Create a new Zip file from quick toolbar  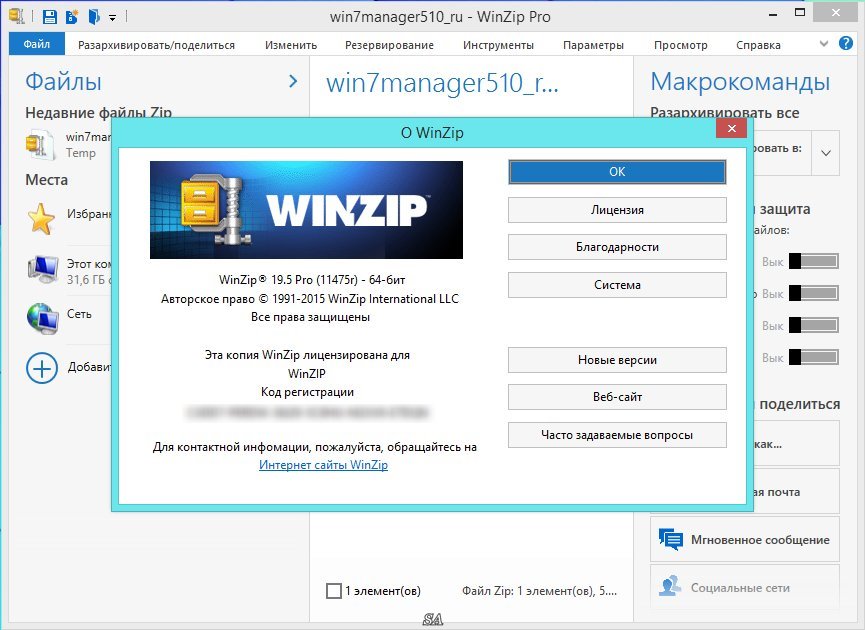[x=72, y=17]
